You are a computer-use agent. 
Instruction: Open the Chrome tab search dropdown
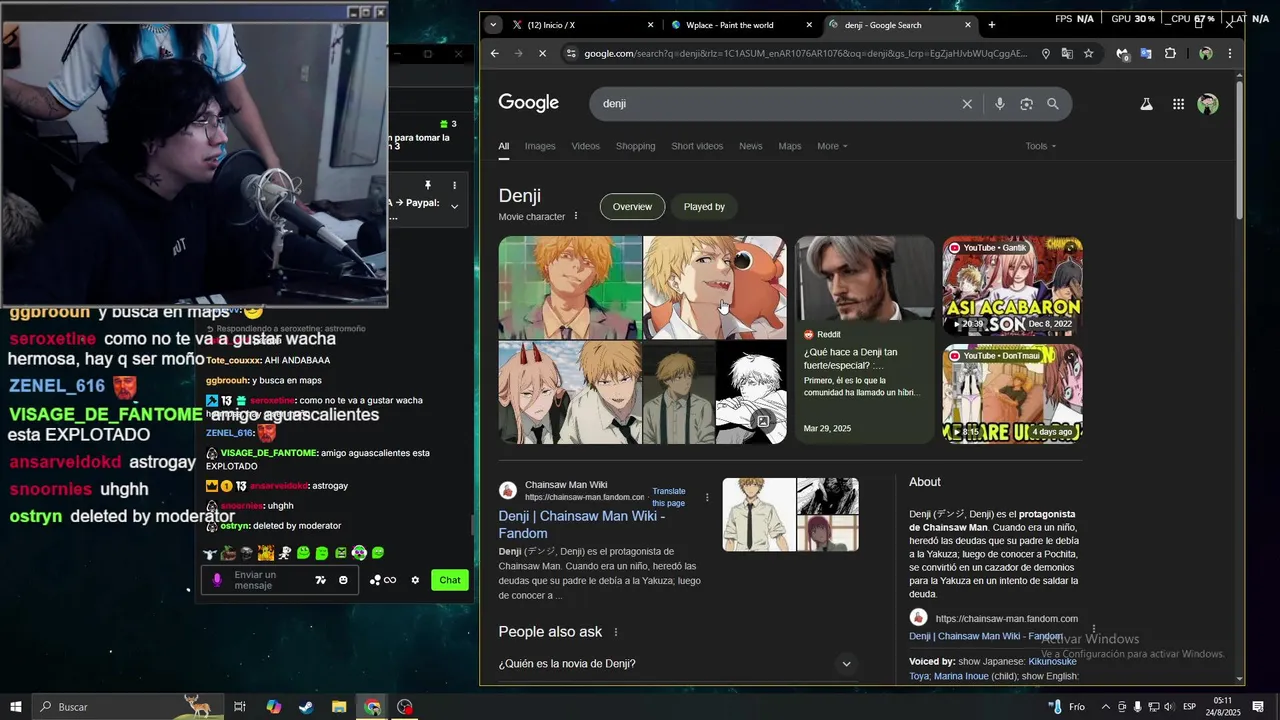coord(493,25)
